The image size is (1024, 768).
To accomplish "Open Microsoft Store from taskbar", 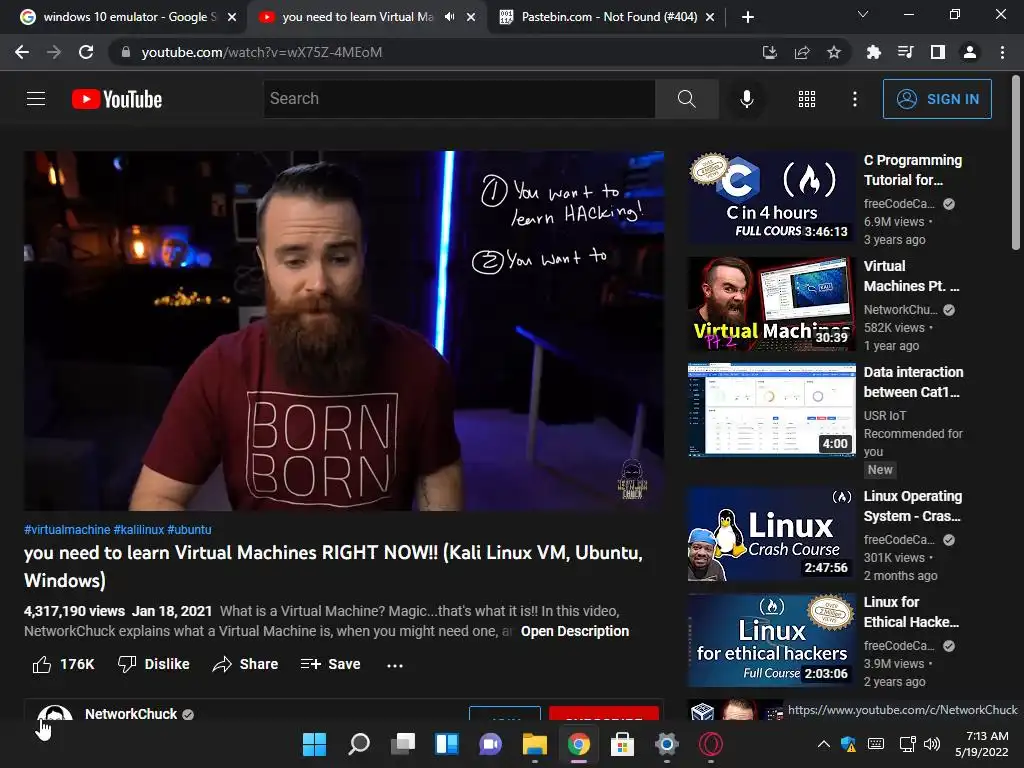I will click(622, 744).
